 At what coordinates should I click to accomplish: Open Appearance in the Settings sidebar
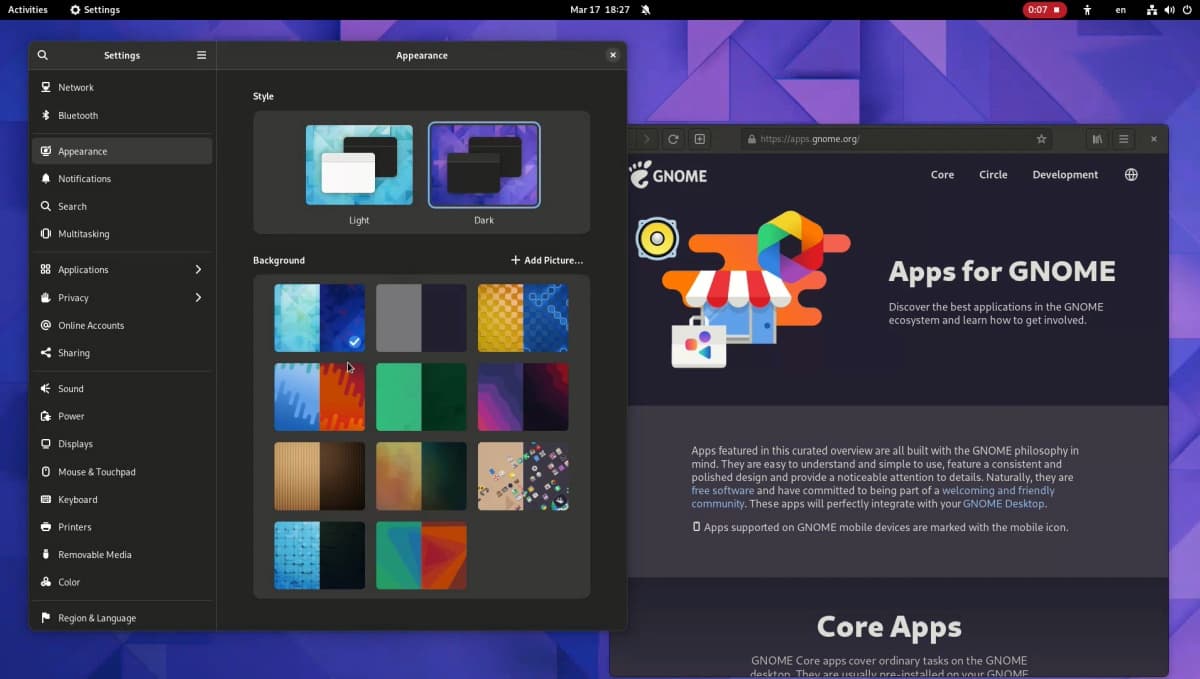click(x=122, y=151)
